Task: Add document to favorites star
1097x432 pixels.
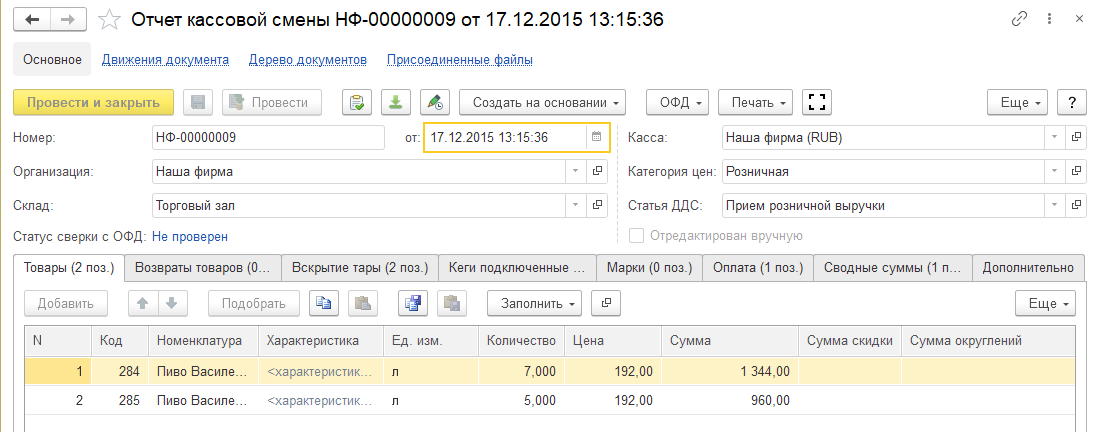Action: [x=112, y=20]
